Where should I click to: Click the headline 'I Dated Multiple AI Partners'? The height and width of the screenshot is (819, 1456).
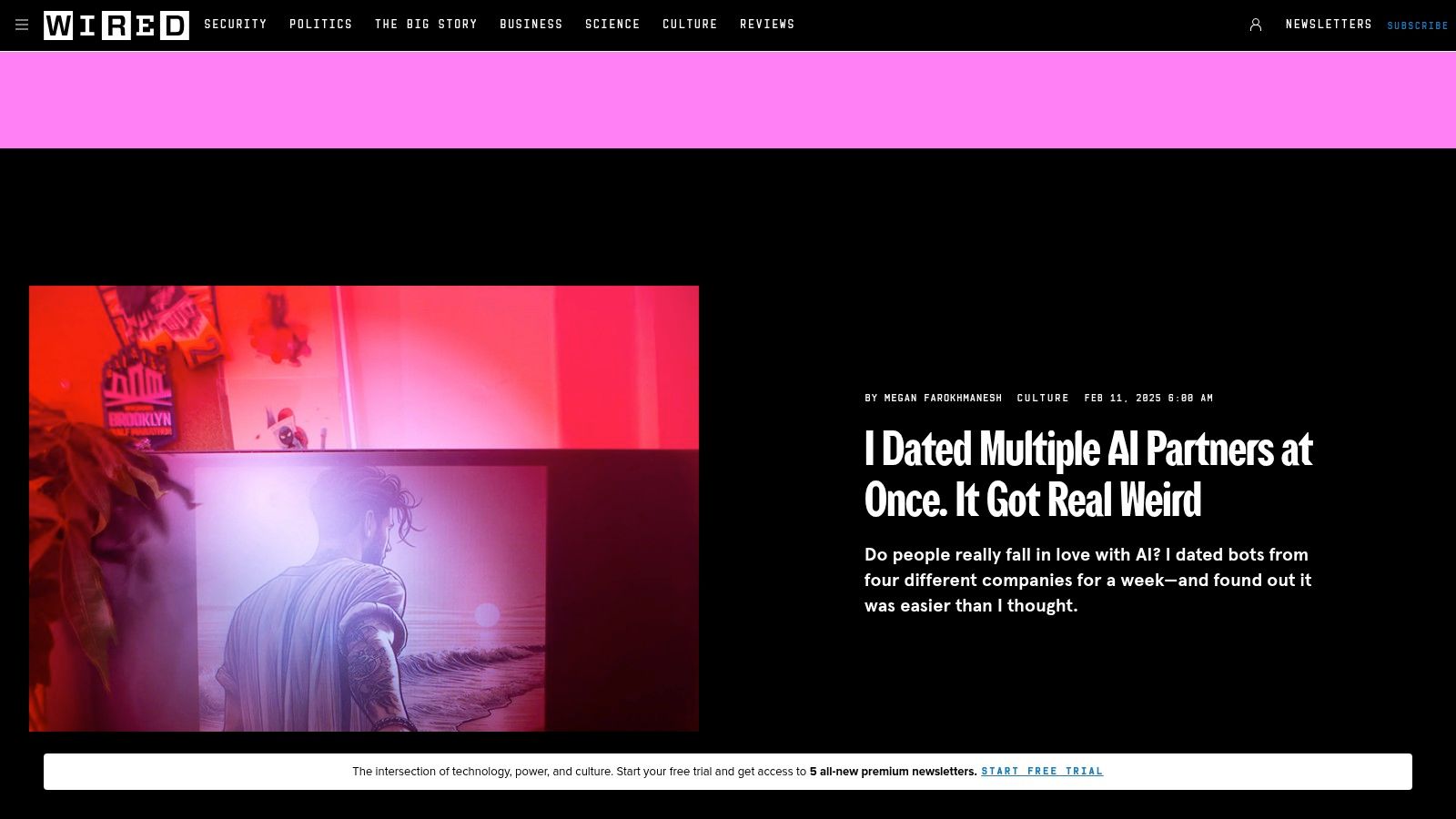tap(1088, 474)
